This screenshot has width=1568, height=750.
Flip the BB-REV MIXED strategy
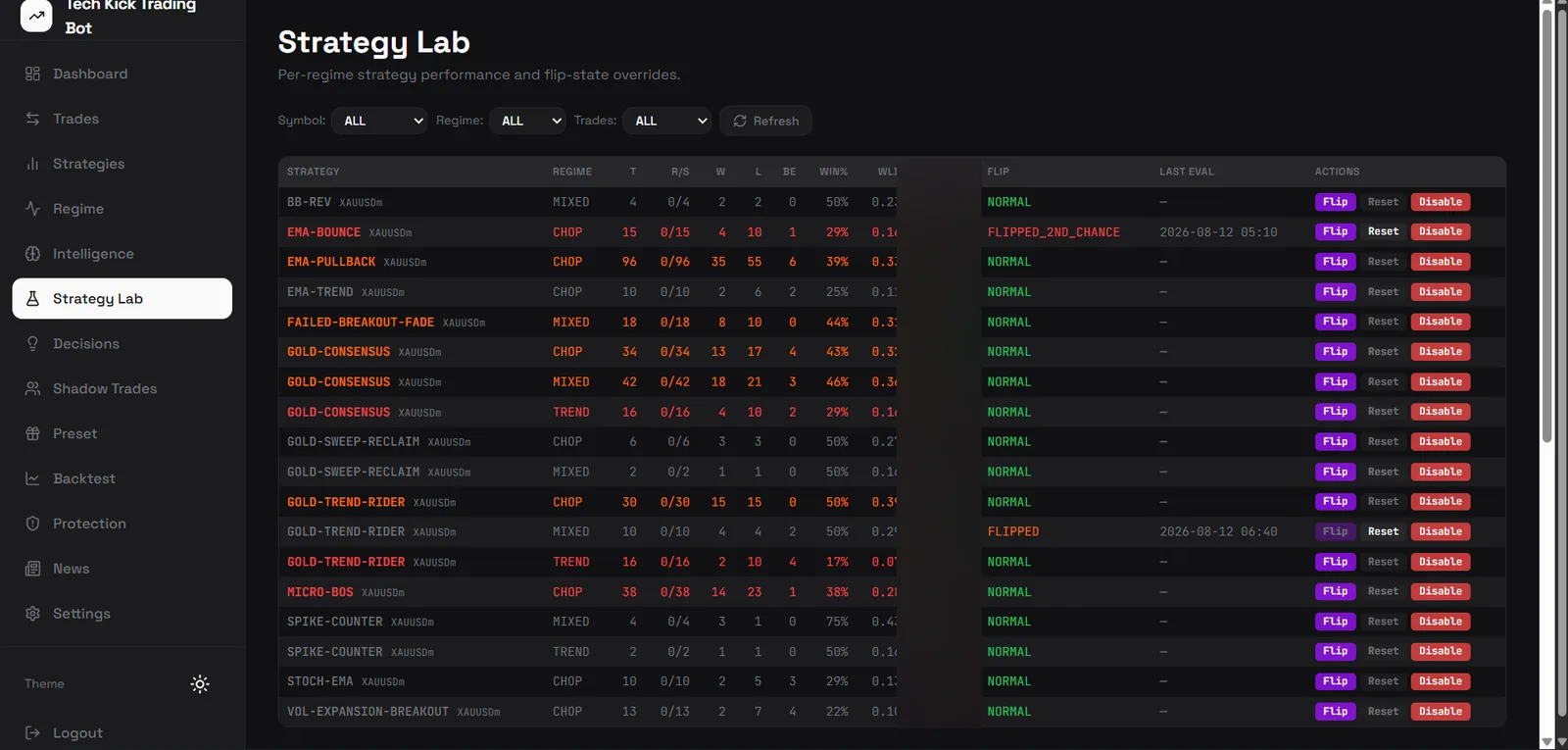1335,202
